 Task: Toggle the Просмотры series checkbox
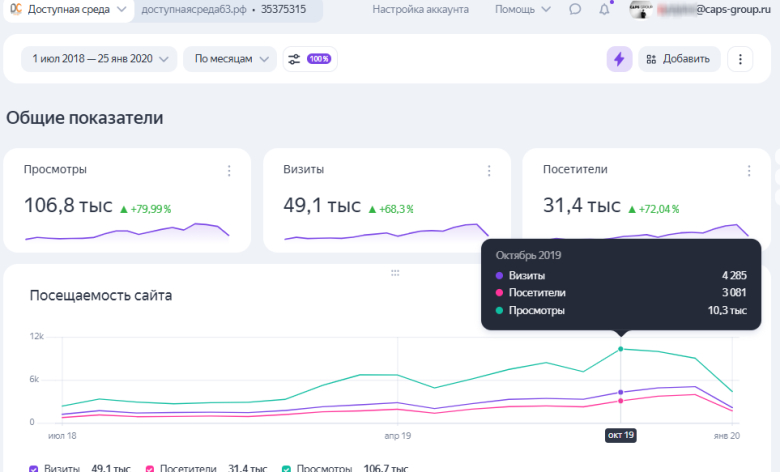click(x=286, y=468)
